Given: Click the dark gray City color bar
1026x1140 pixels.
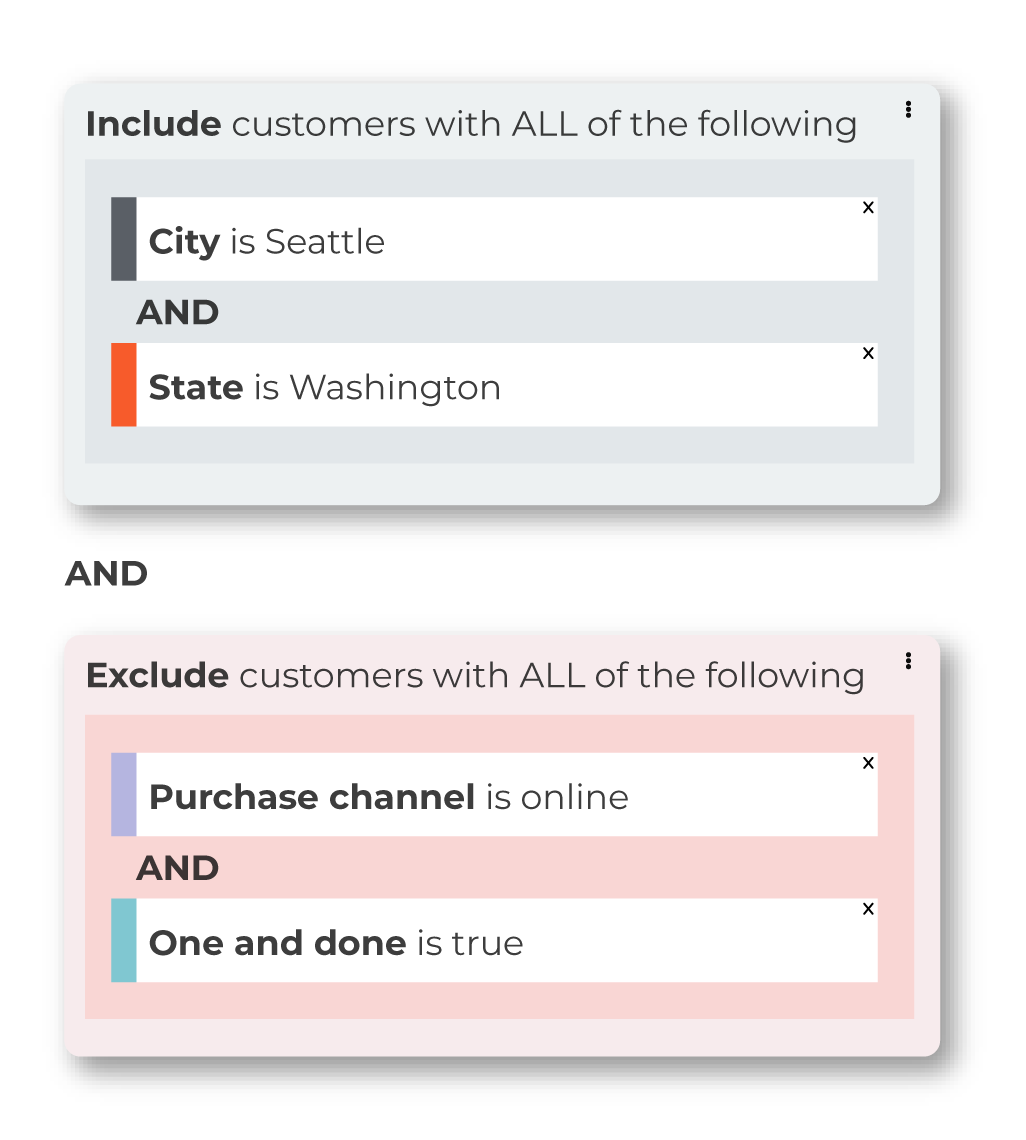Looking at the screenshot, I should click(124, 238).
